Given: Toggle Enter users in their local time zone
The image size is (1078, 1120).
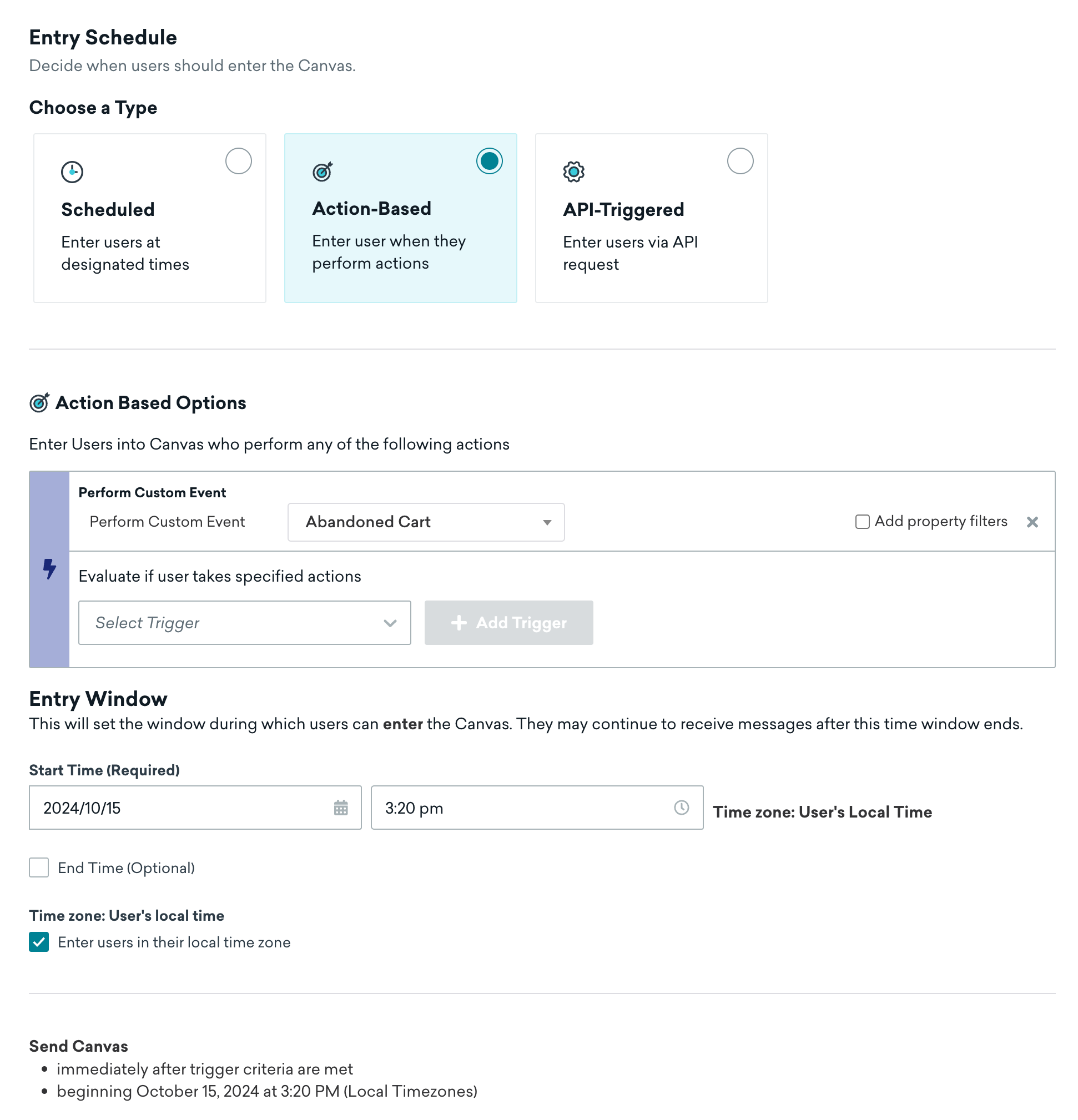Looking at the screenshot, I should pos(38,942).
